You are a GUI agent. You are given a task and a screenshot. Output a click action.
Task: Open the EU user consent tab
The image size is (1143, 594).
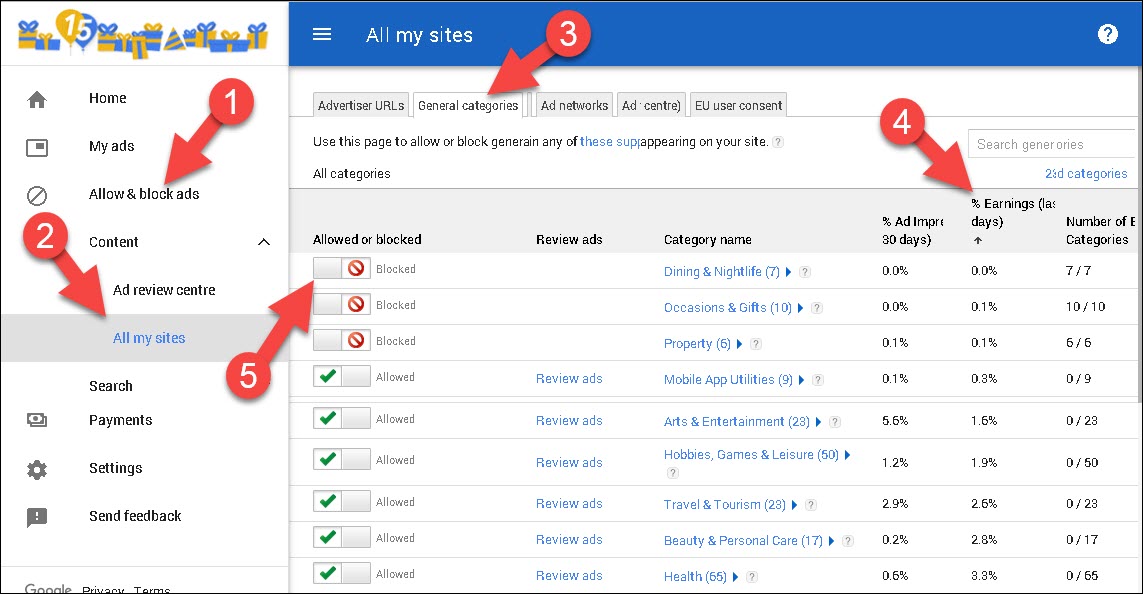(739, 105)
